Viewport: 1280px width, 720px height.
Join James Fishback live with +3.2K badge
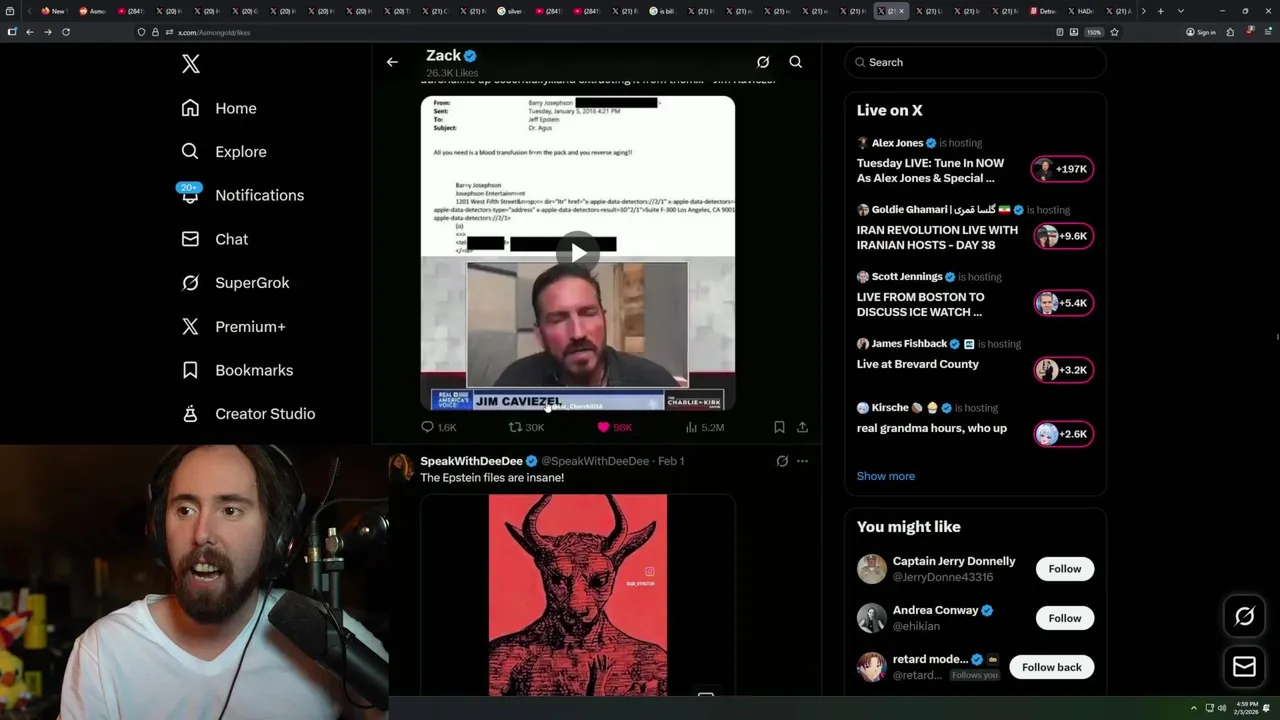pos(1063,370)
